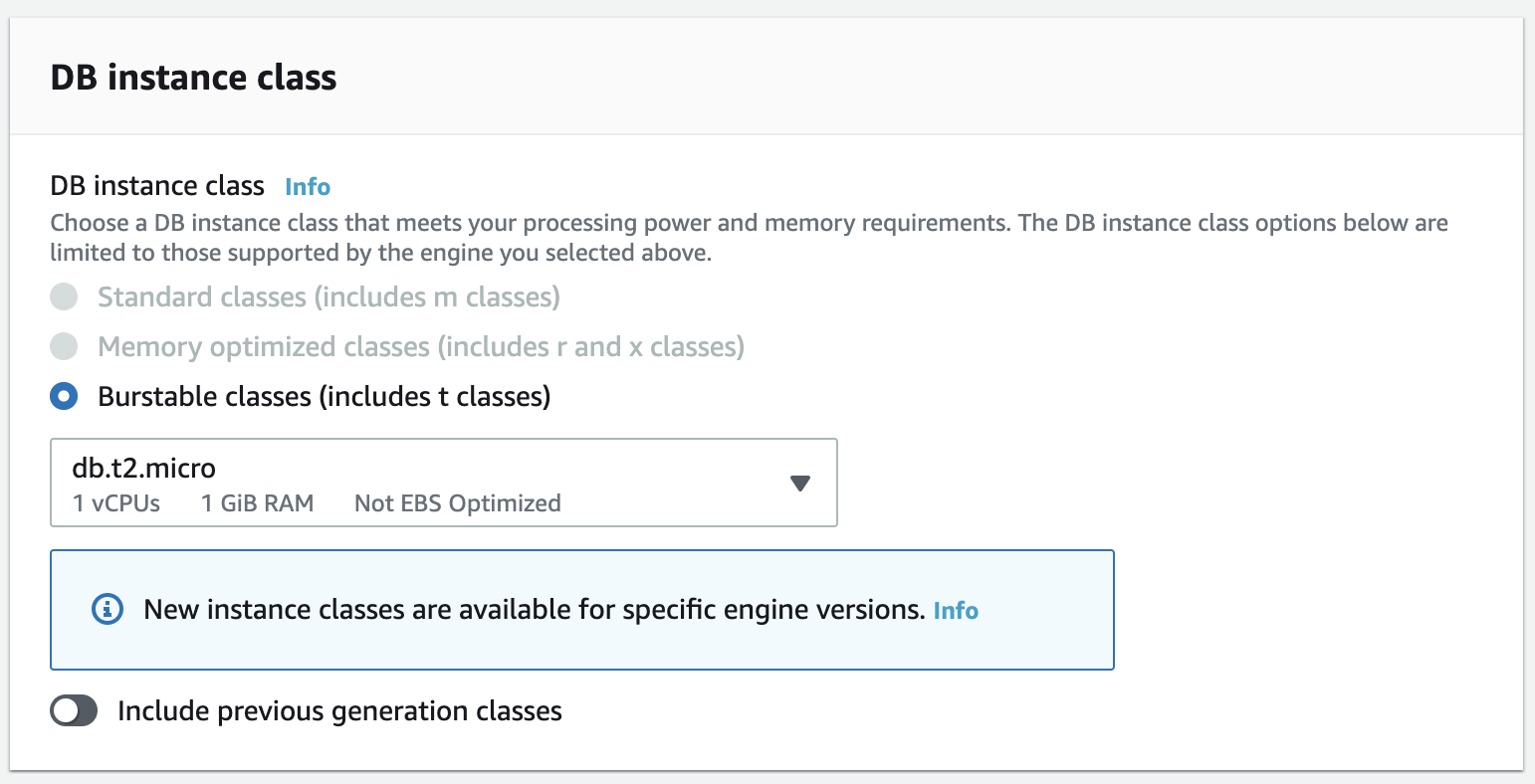
Task: Select Memory optimized classes option
Action: [x=63, y=346]
